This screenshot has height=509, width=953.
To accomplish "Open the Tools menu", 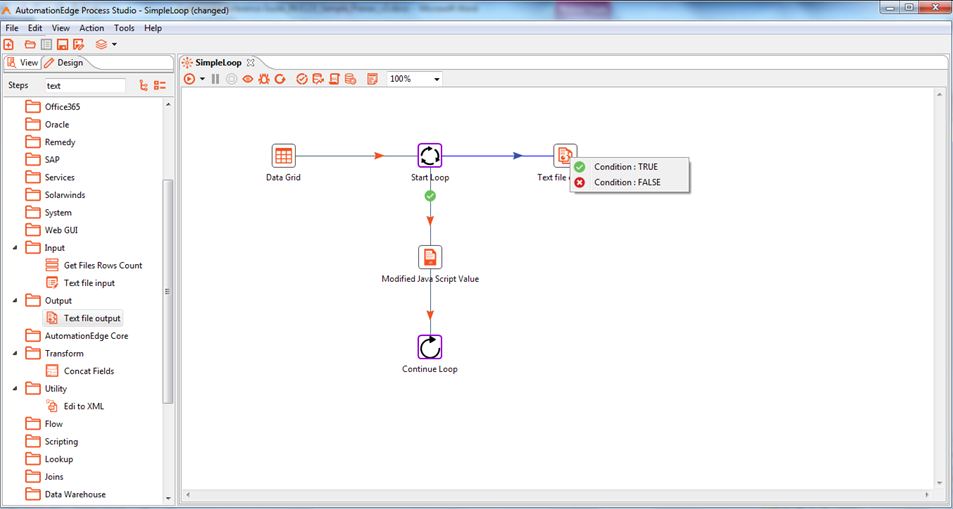I will pyautogui.click(x=125, y=28).
